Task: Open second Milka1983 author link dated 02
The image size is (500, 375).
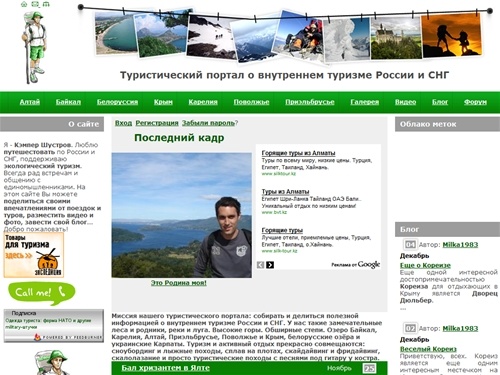Action: pyautogui.click(x=460, y=329)
